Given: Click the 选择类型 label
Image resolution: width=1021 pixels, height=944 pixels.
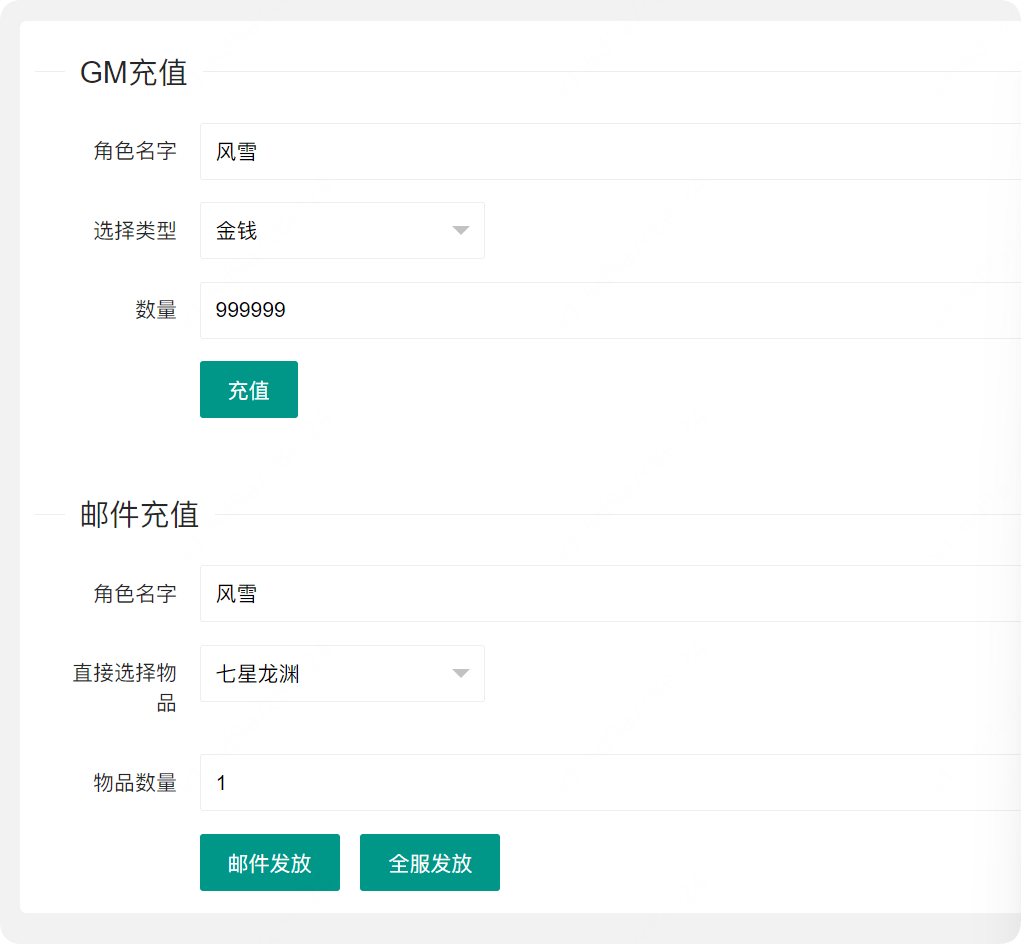Looking at the screenshot, I should (136, 230).
